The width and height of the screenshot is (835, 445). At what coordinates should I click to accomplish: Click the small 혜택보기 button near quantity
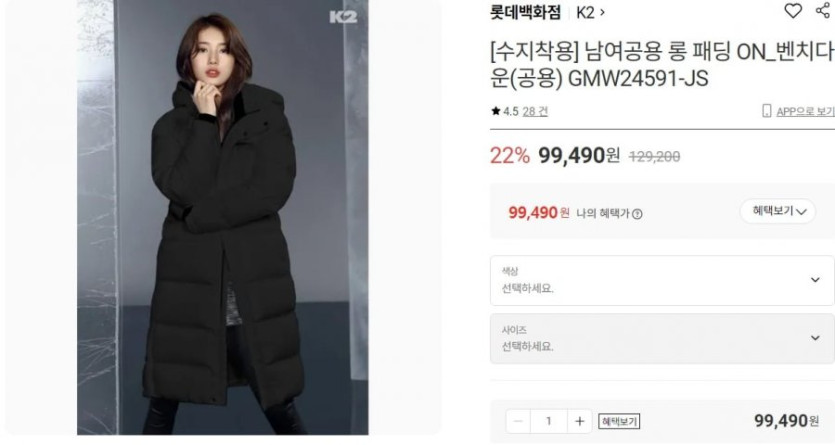pos(619,422)
